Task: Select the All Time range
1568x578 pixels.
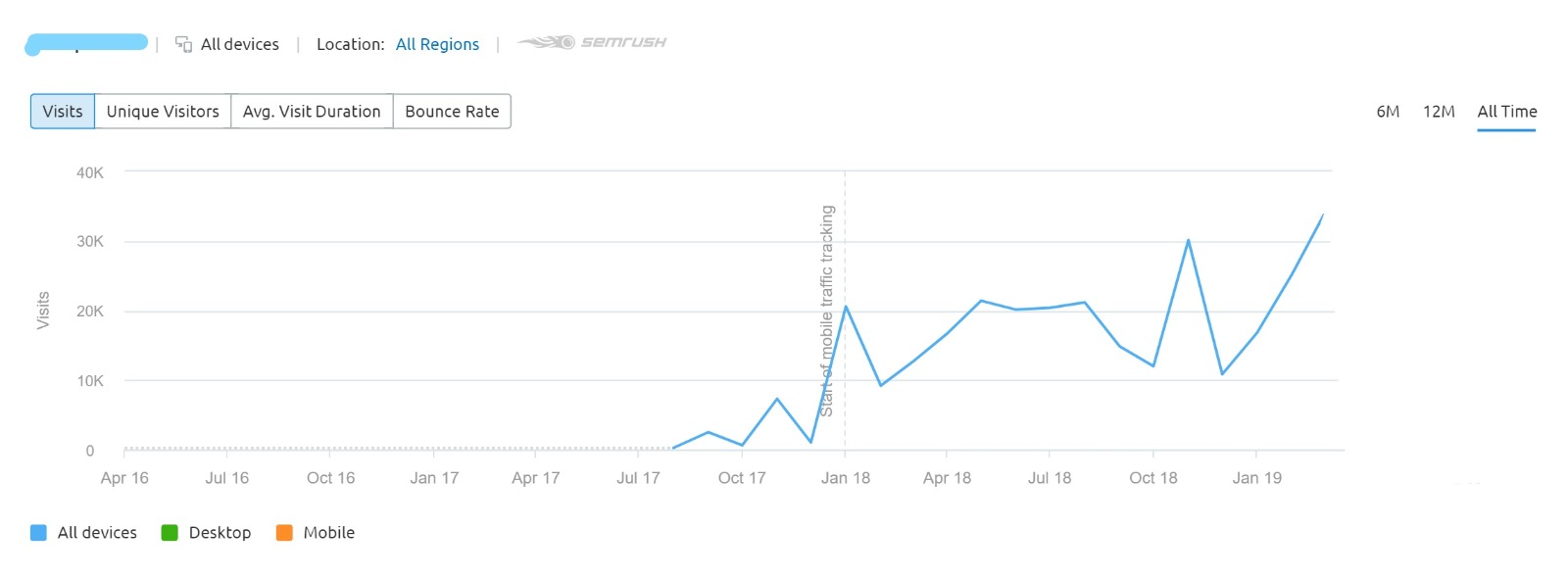Action: click(x=1506, y=112)
